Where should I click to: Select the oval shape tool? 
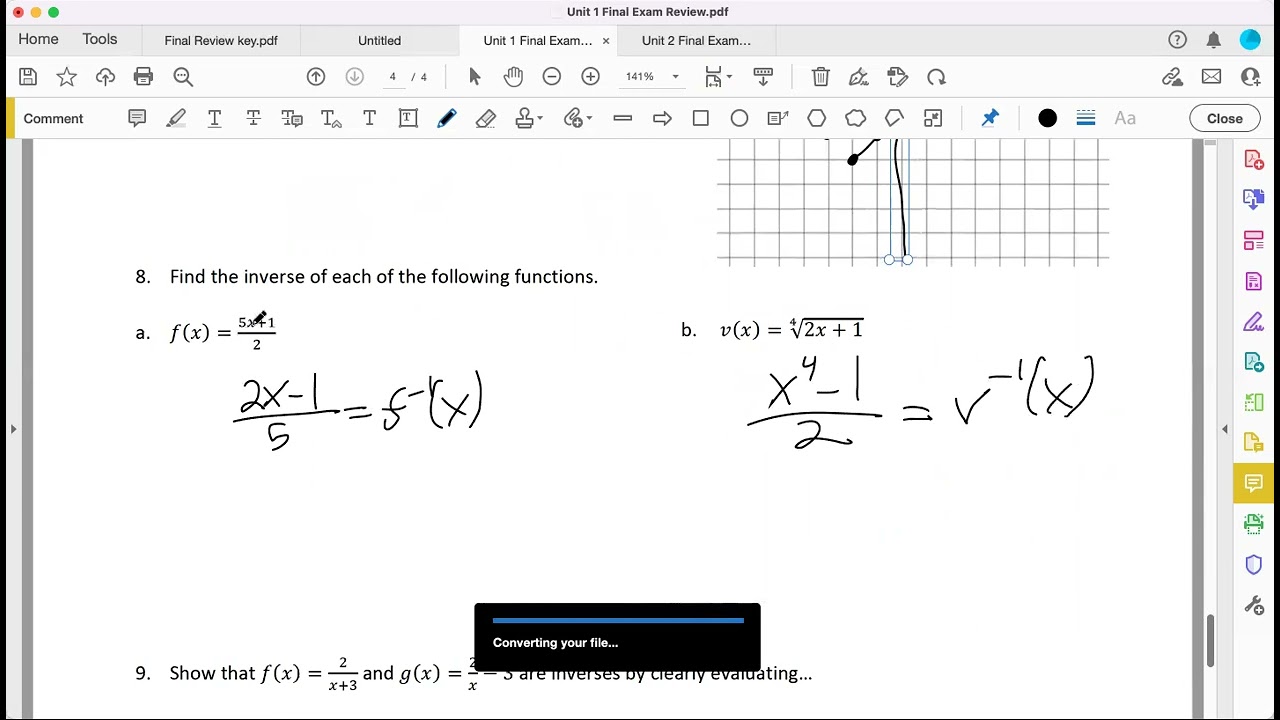[x=739, y=118]
